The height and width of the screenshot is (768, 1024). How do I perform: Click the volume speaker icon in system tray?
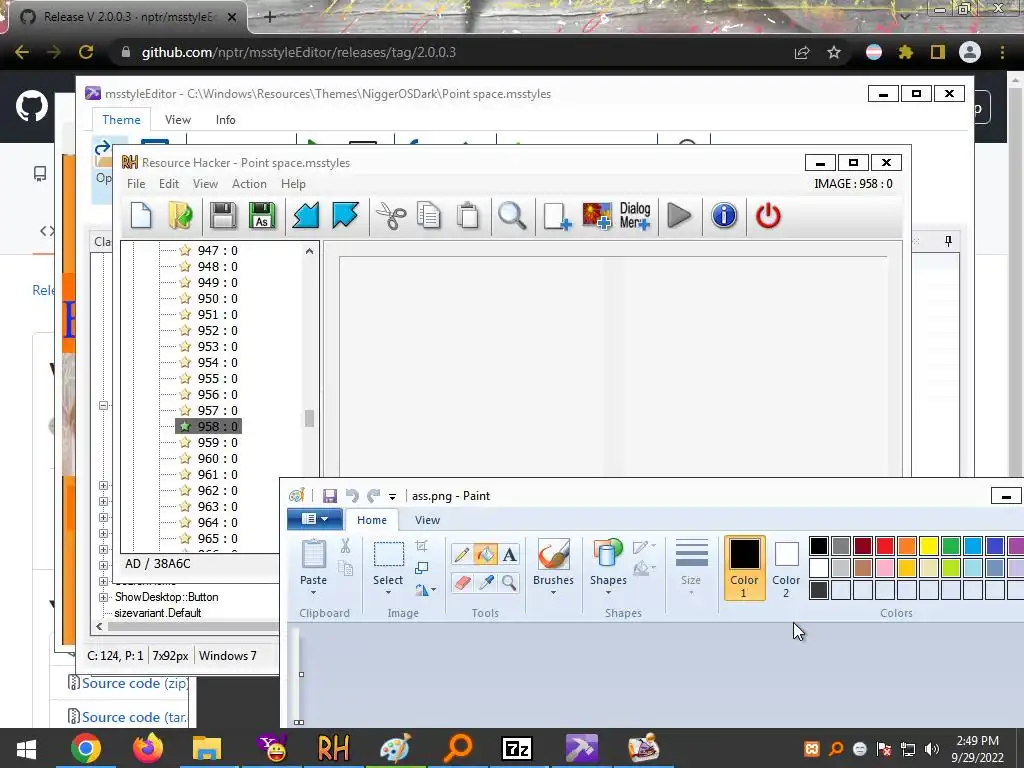(932, 749)
